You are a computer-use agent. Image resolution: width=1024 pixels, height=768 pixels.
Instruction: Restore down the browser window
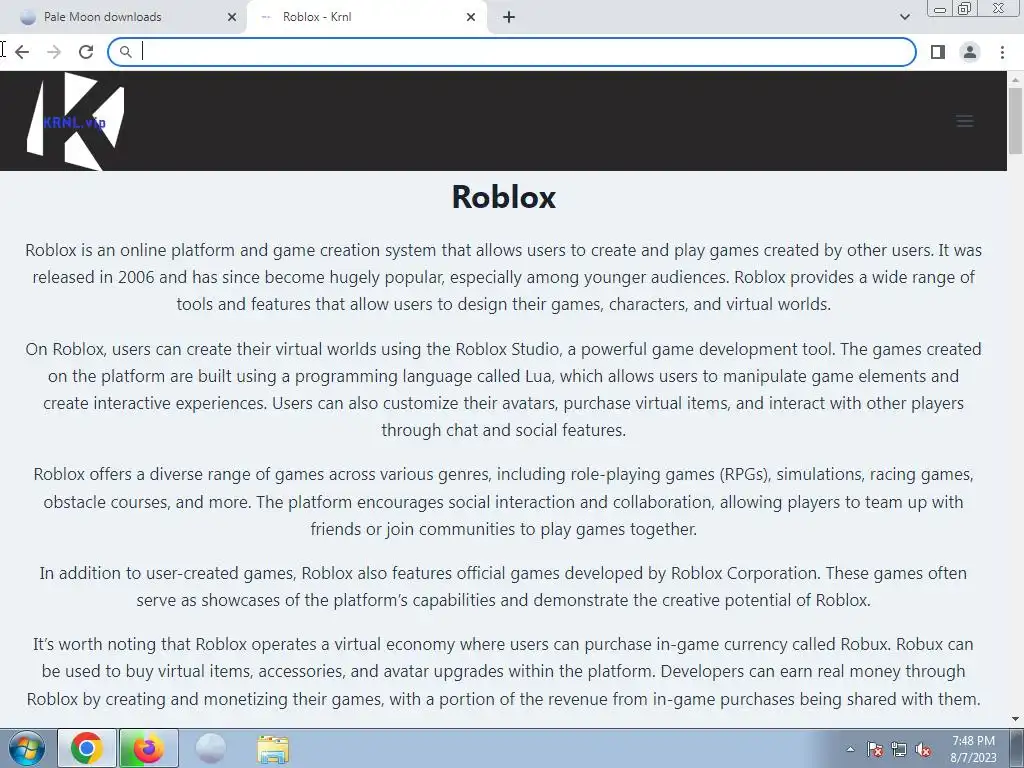click(965, 8)
